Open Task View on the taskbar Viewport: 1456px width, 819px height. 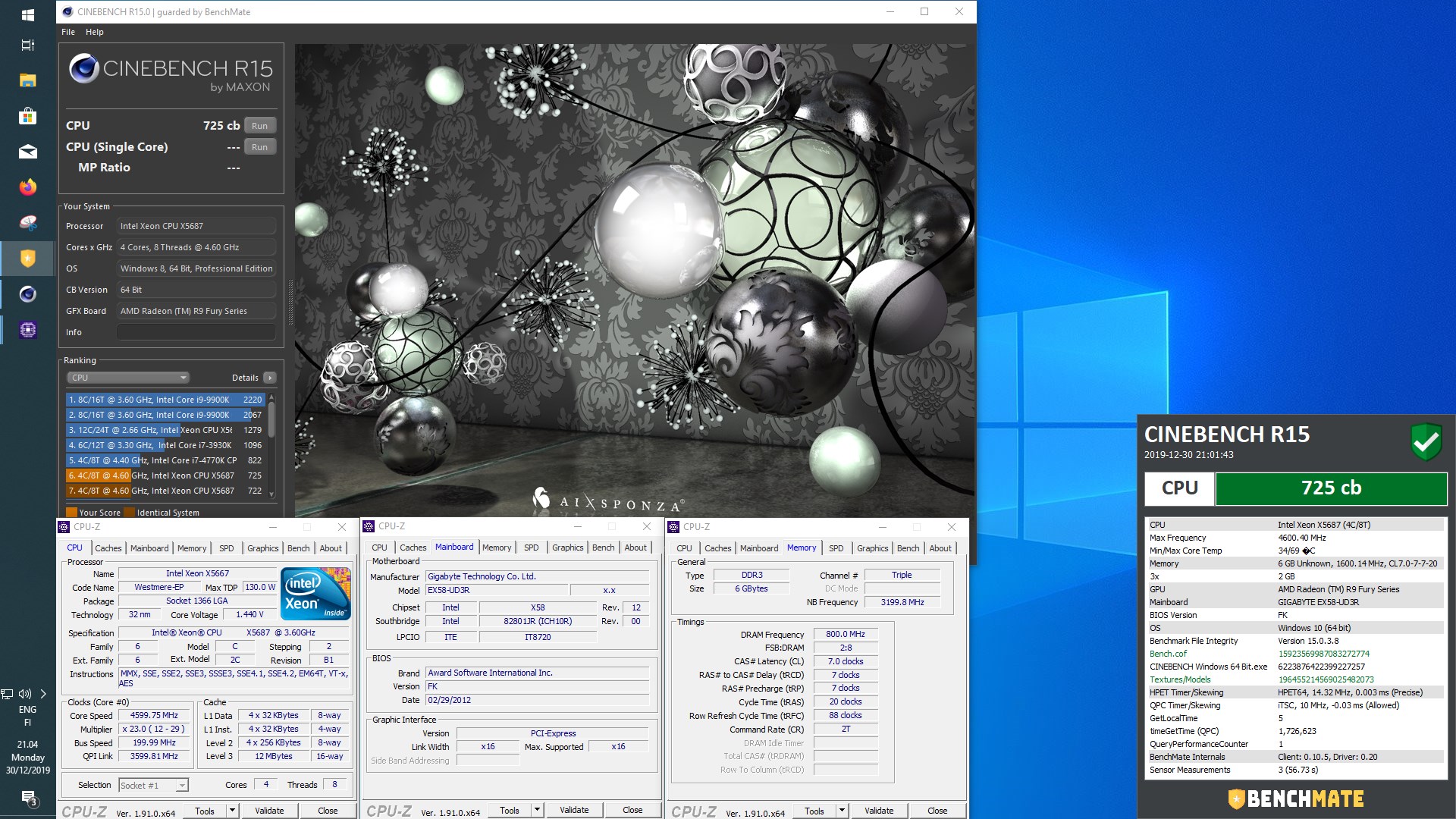tap(27, 45)
